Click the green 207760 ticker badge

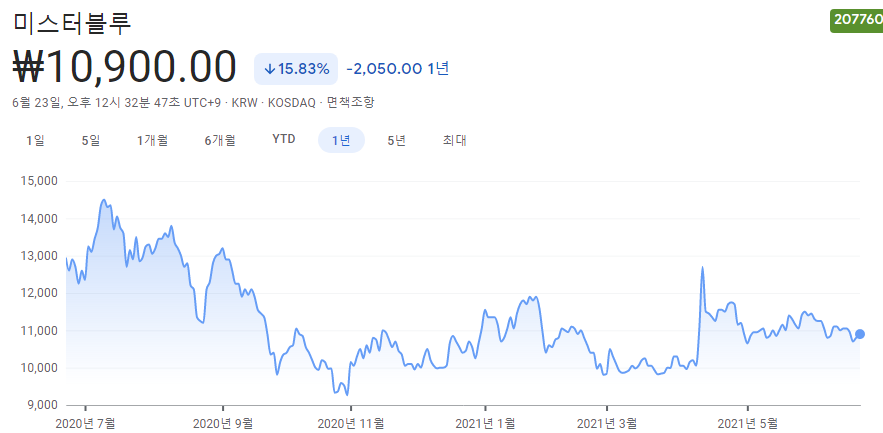pyautogui.click(x=857, y=20)
